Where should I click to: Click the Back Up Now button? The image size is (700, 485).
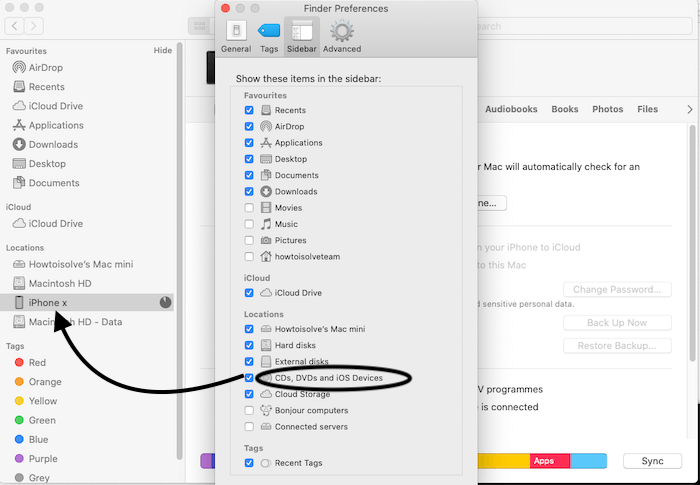(617, 323)
